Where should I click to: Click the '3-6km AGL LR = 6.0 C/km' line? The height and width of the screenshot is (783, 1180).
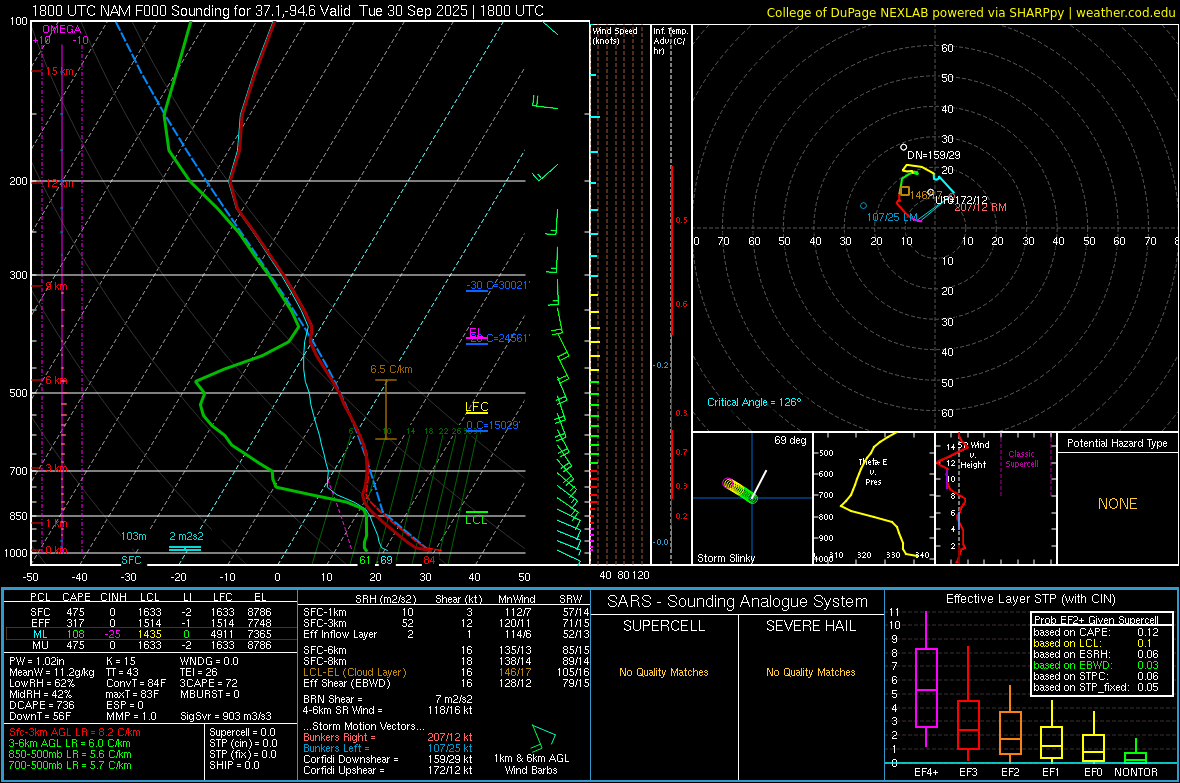[70, 743]
